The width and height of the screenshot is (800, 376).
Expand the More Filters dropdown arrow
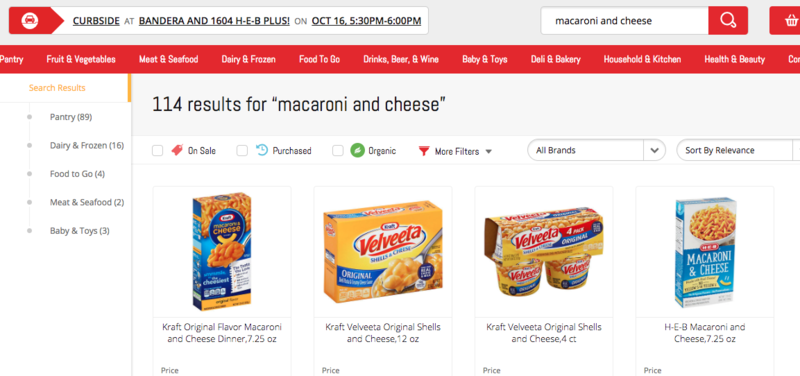tap(488, 152)
